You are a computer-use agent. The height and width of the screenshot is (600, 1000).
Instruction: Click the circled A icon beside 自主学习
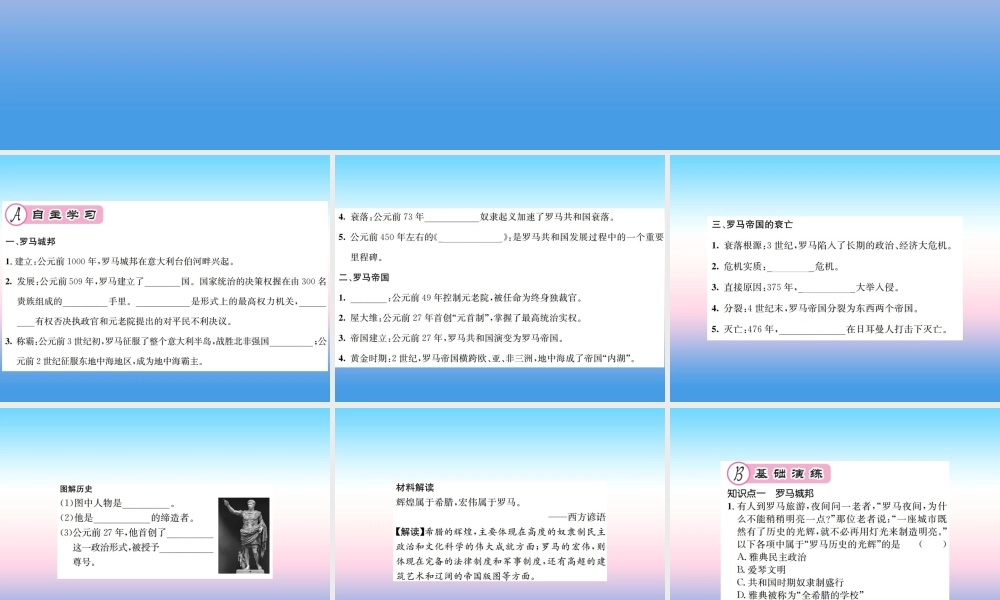[x=15, y=215]
